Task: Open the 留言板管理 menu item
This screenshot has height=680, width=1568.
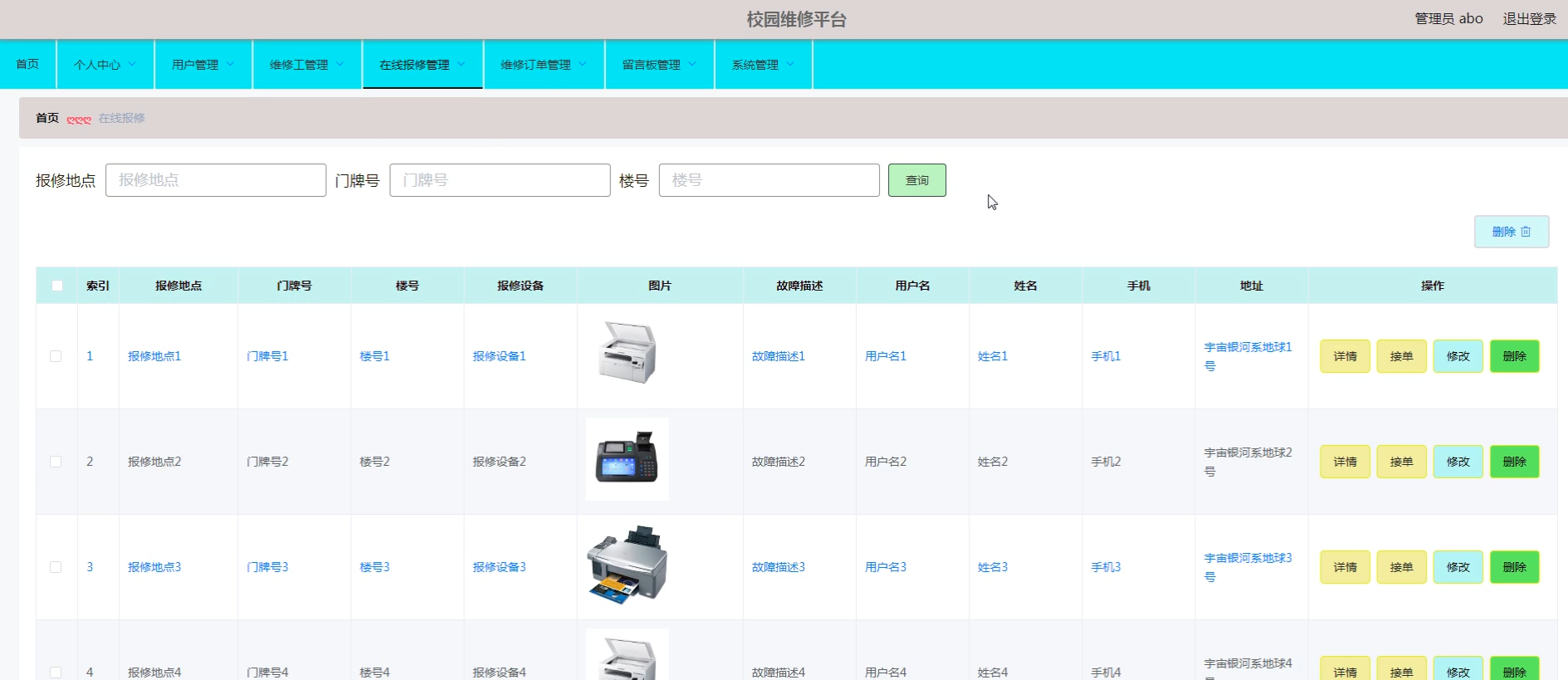Action: point(658,64)
